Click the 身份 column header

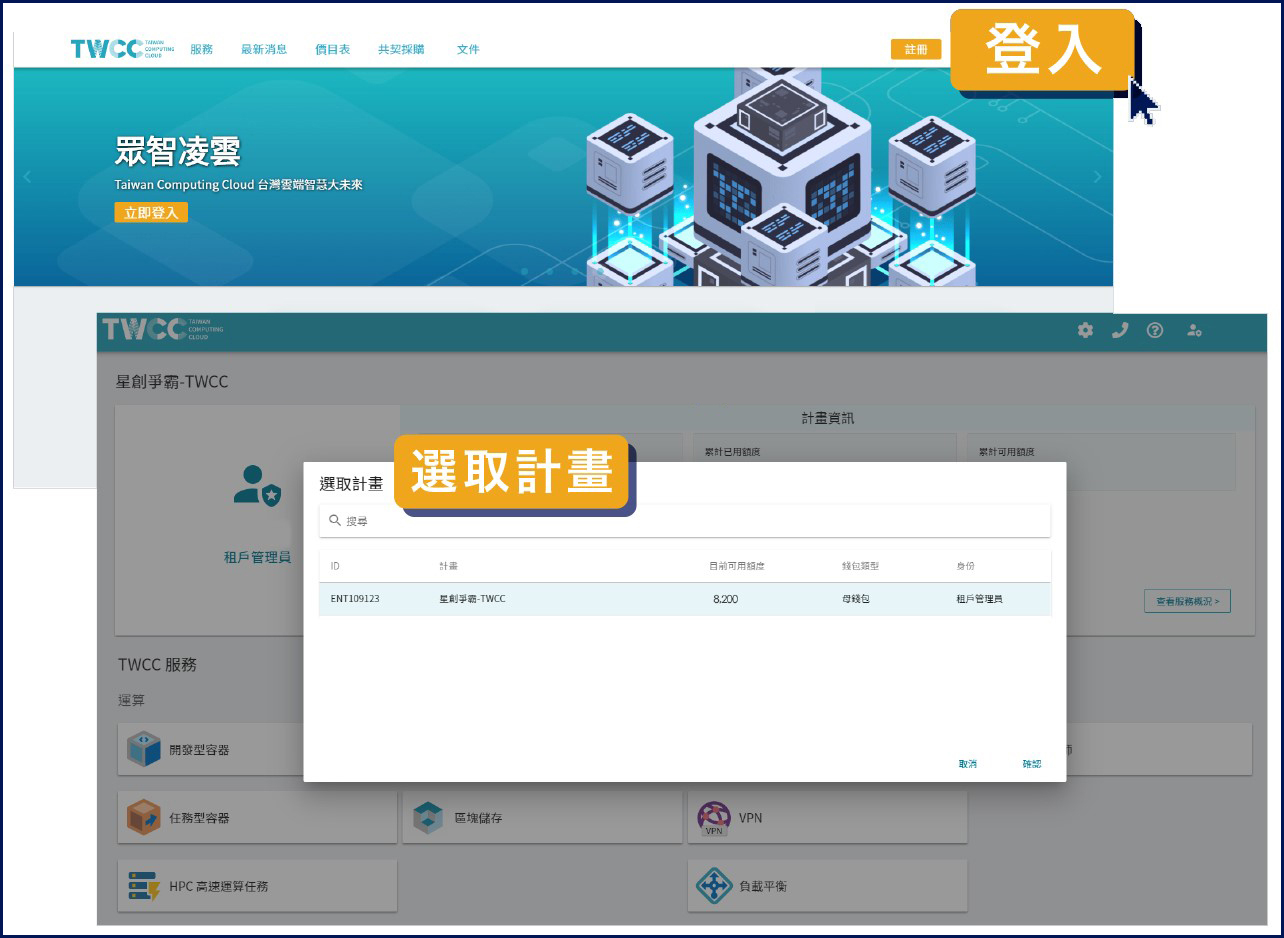click(x=965, y=566)
